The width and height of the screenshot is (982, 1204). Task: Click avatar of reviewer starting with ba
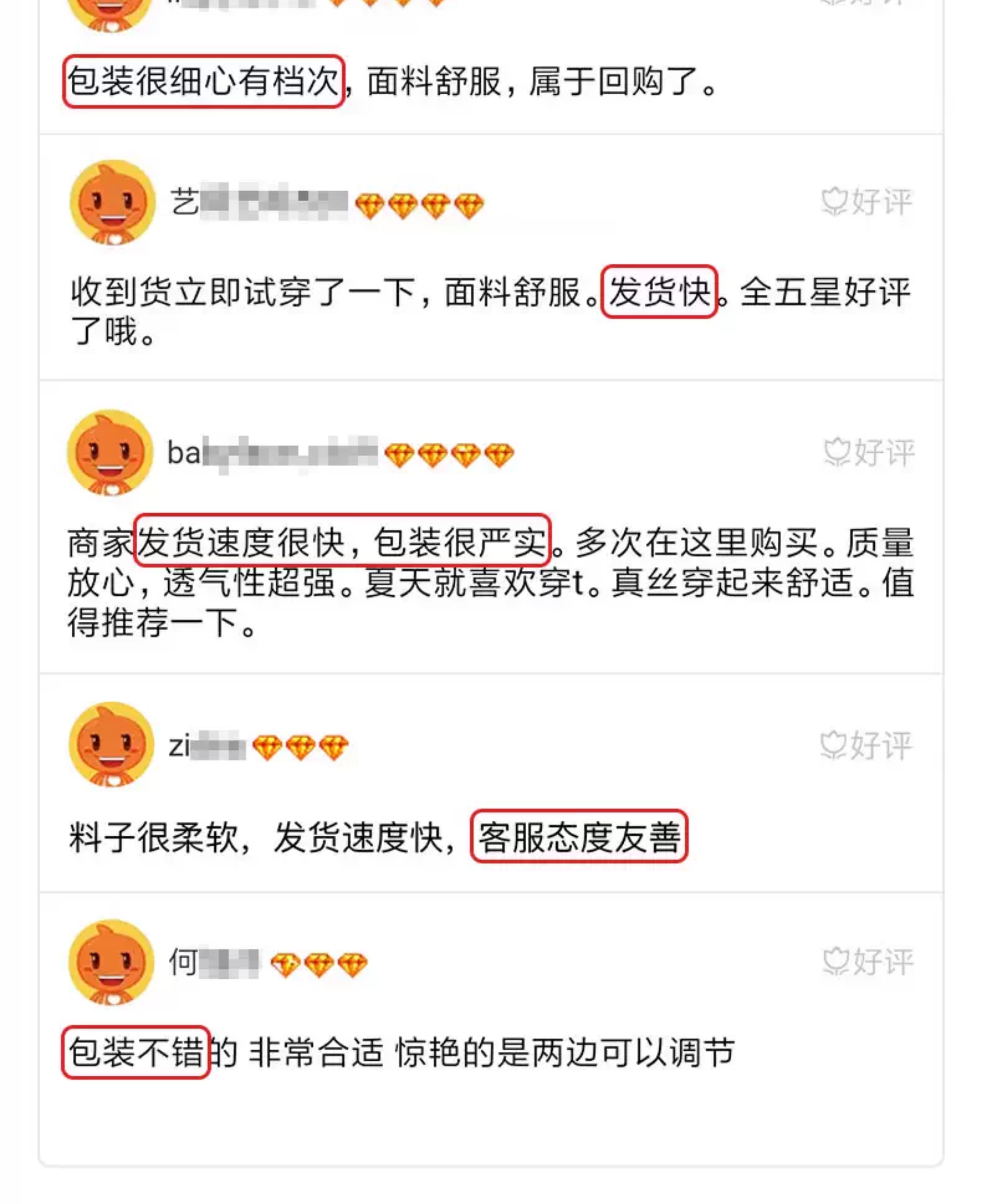tap(110, 453)
